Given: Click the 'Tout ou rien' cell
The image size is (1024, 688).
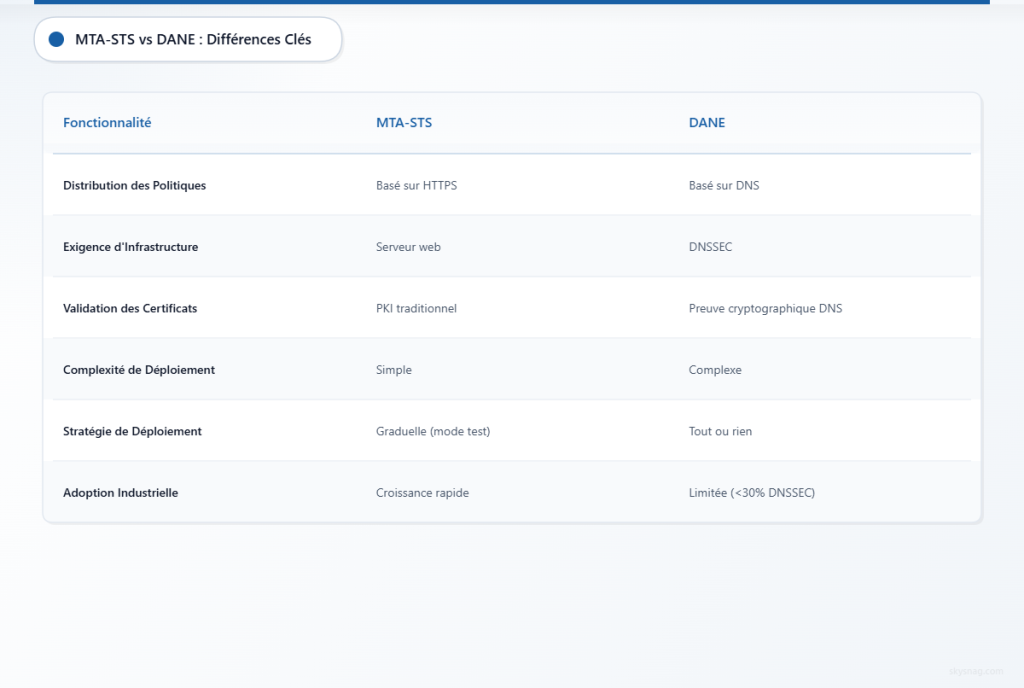Looking at the screenshot, I should click(720, 431).
